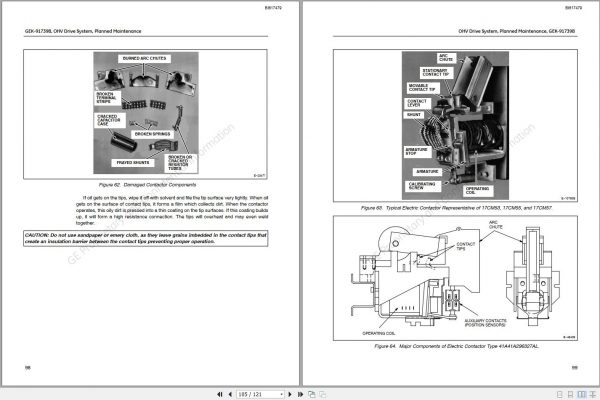Click the right page header OHV Drive System

[517, 31]
